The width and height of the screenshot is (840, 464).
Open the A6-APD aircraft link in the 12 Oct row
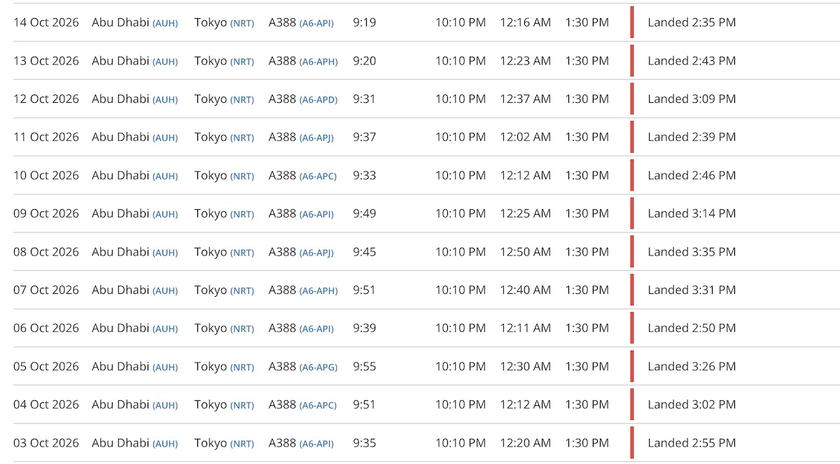tap(318, 100)
